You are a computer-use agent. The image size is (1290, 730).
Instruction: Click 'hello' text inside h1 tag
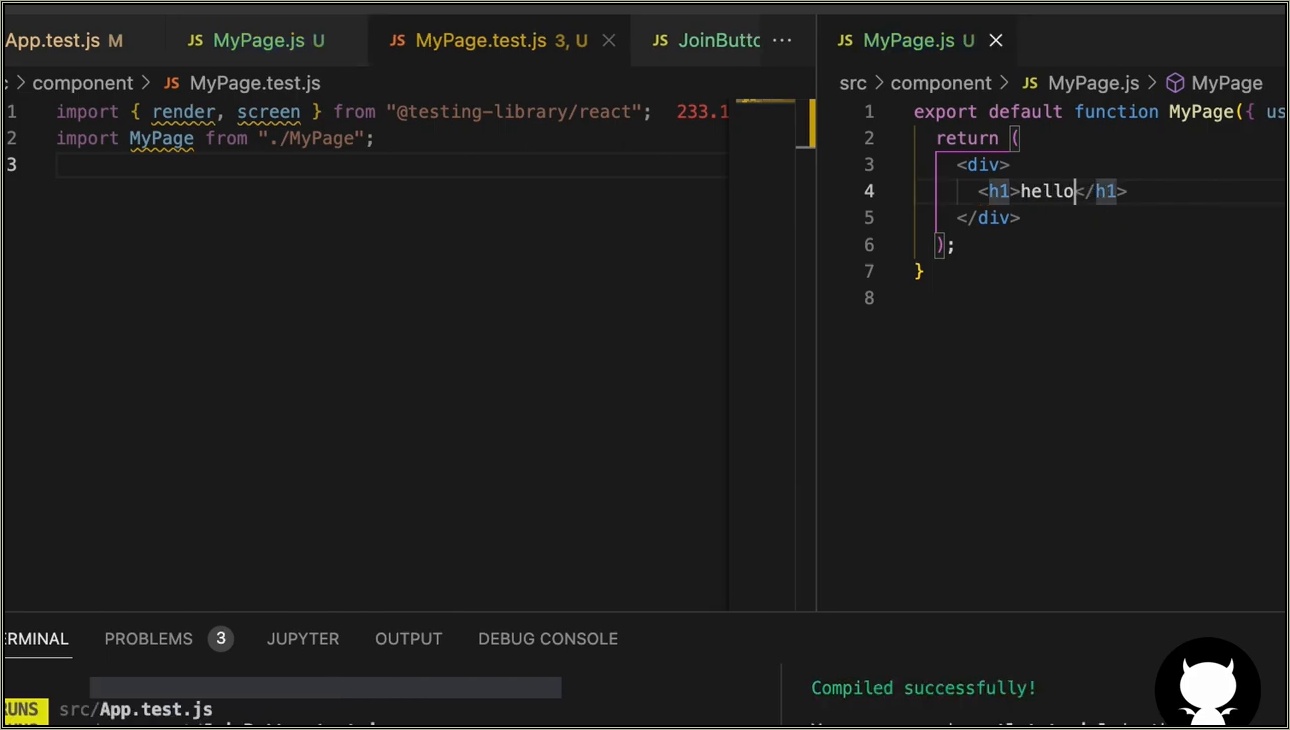coord(1047,191)
